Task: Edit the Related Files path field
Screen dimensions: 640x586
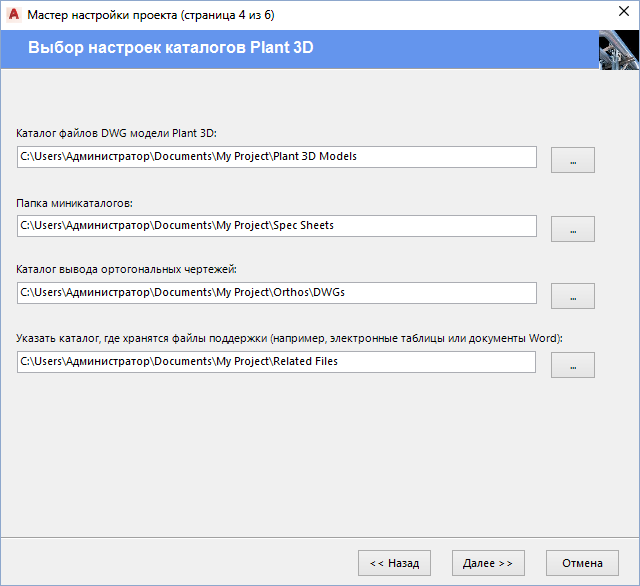Action: point(276,362)
